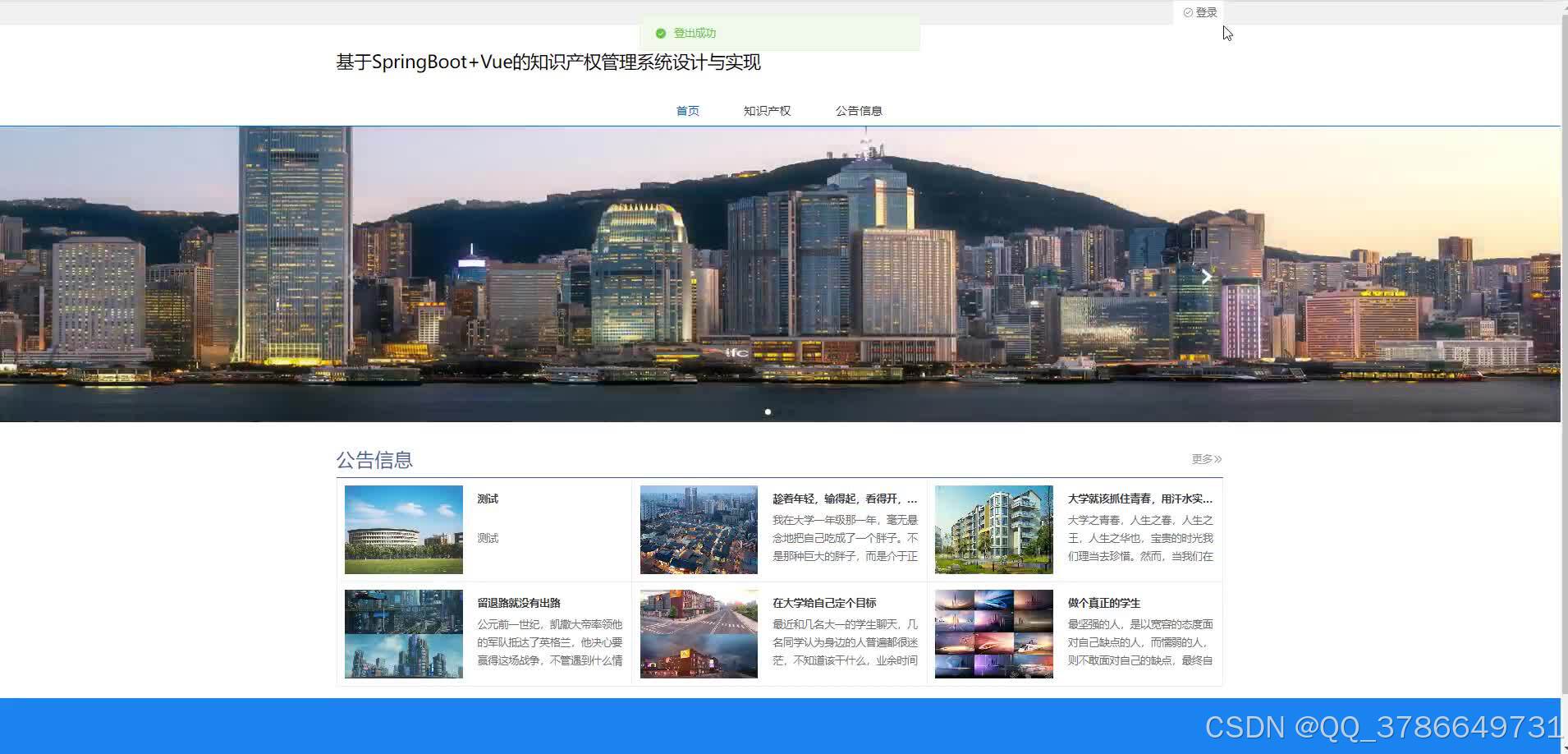1568x754 pixels.
Task: Click the 公告信息 section heading
Action: coord(375,460)
